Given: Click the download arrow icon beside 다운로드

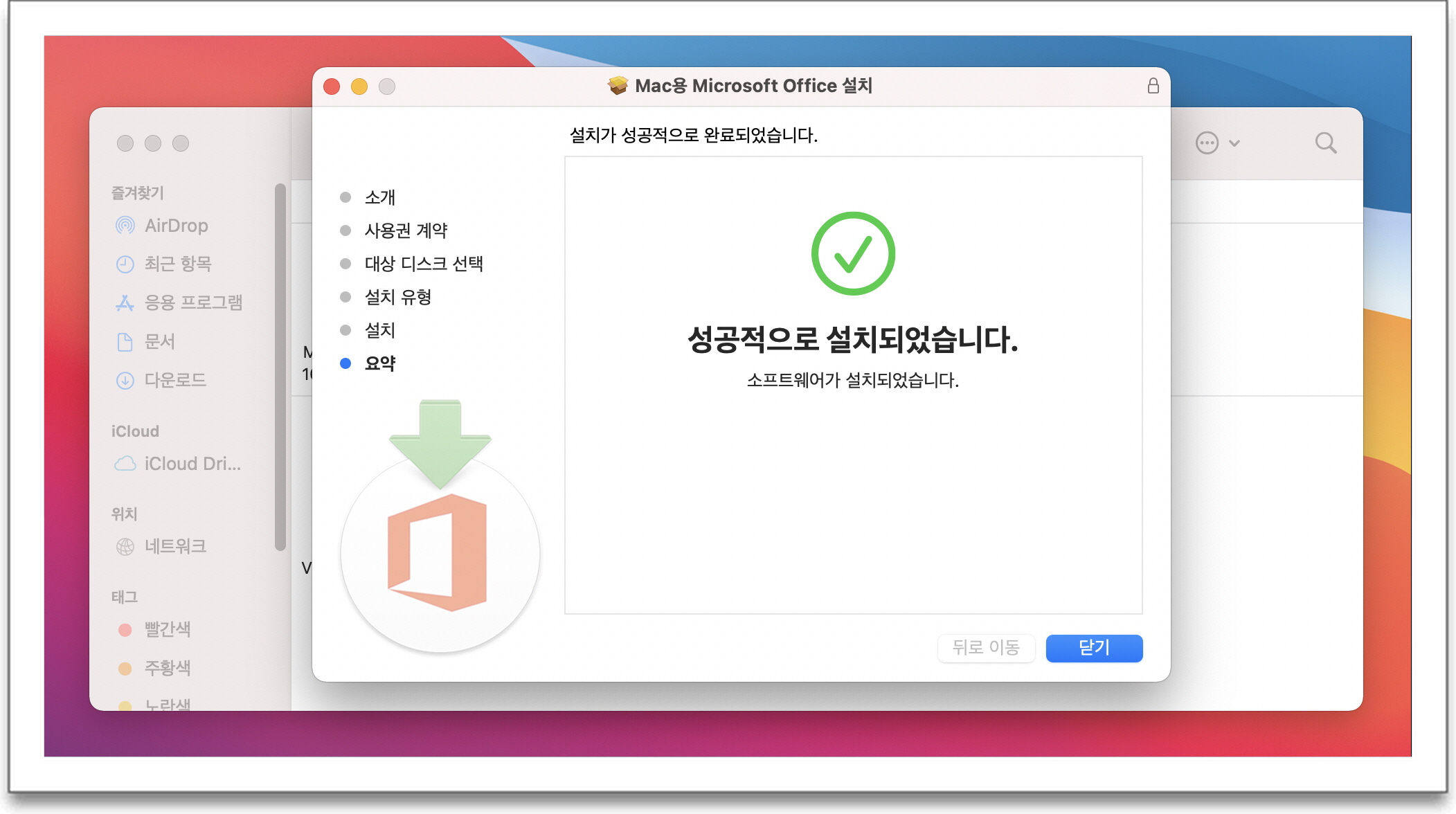Looking at the screenshot, I should pos(125,381).
